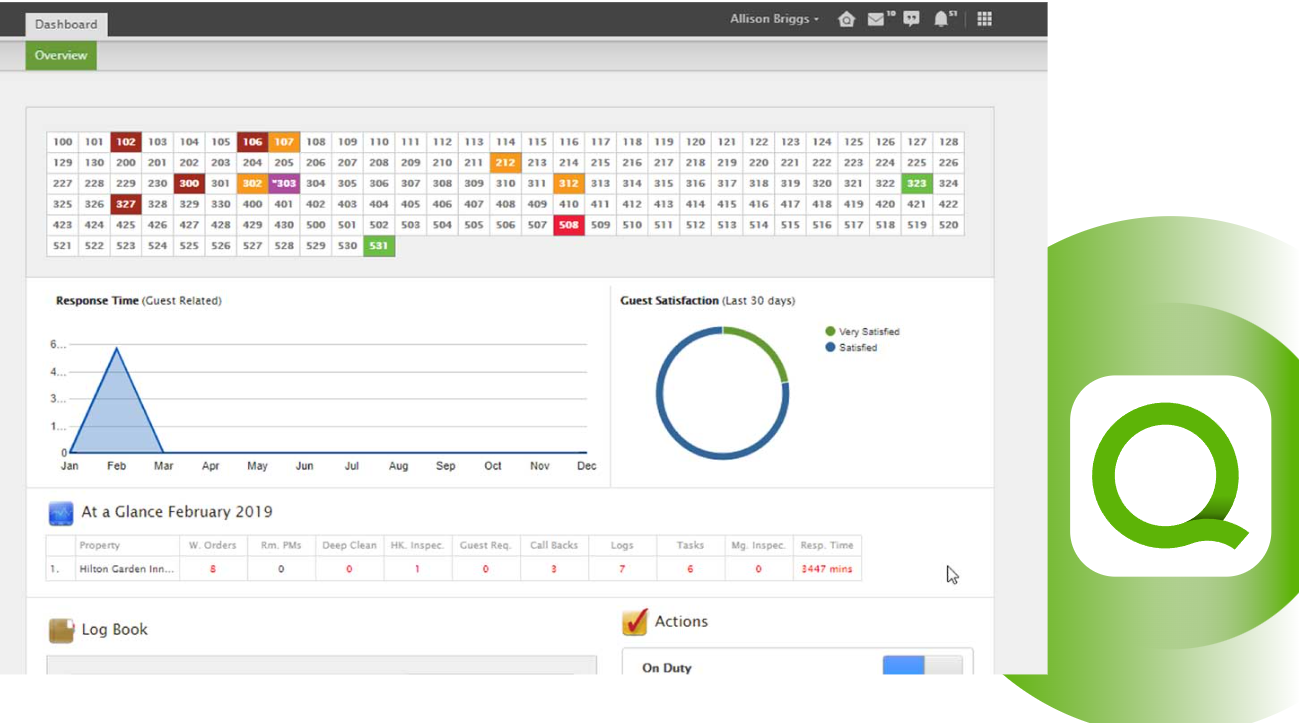The height and width of the screenshot is (723, 1299).
Task: Expand the Allison Briggs user dropdown
Action: coord(775,19)
